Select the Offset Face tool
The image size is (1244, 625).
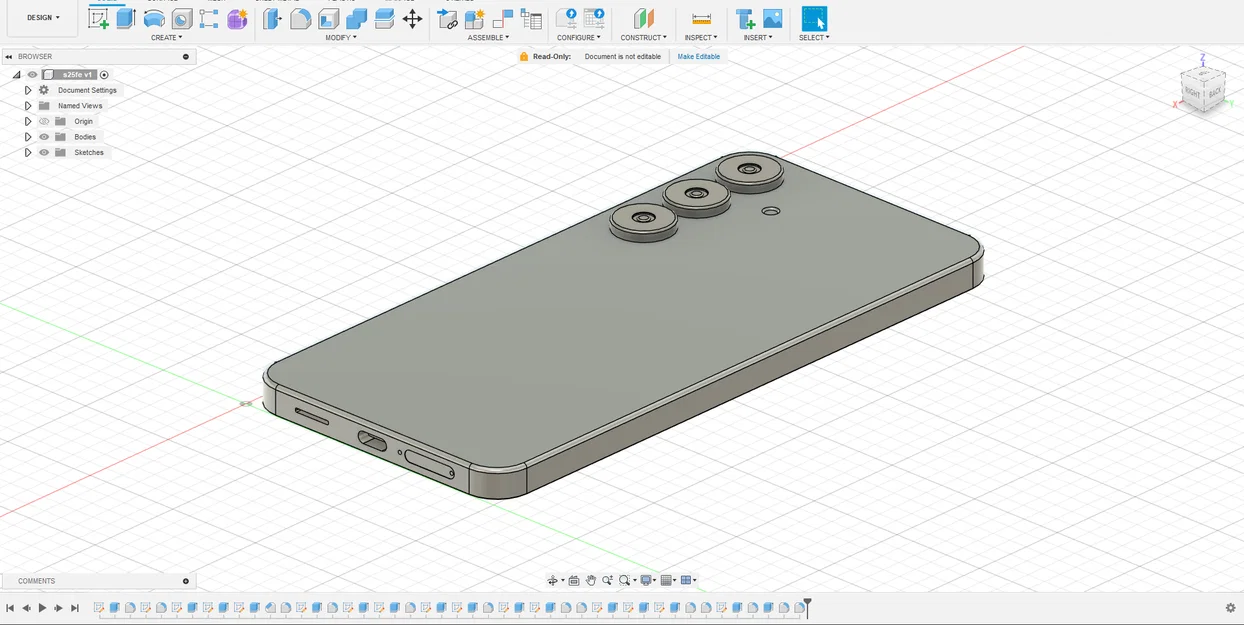point(384,18)
